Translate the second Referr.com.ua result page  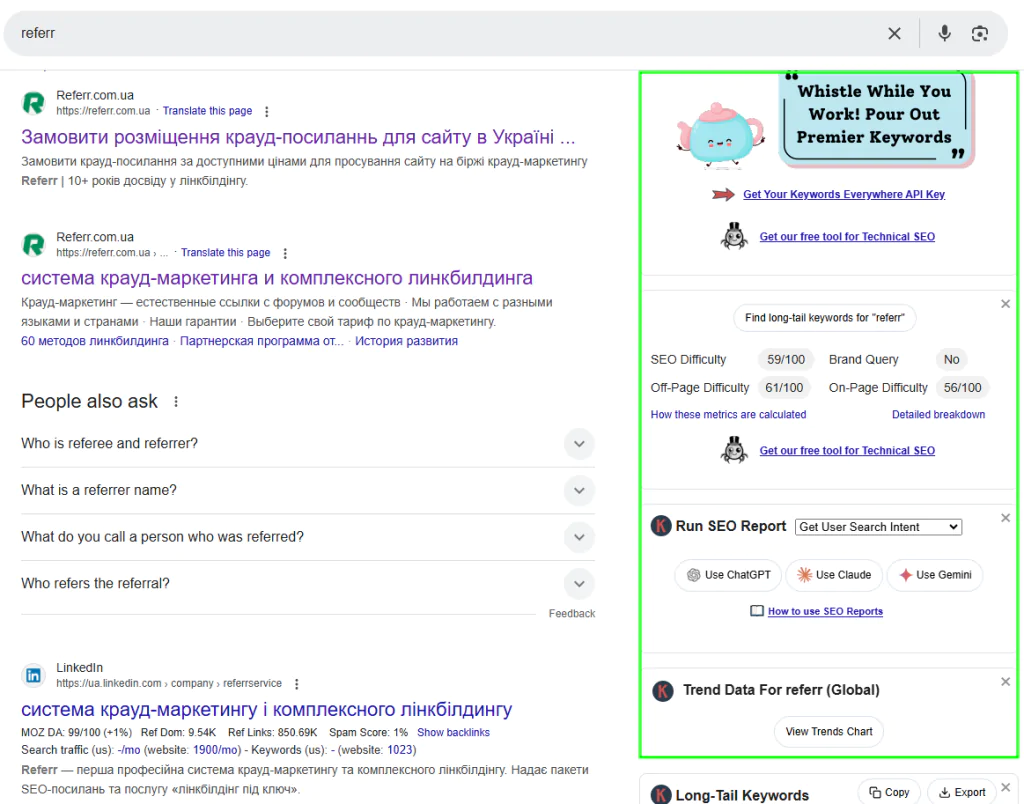pyautogui.click(x=225, y=253)
